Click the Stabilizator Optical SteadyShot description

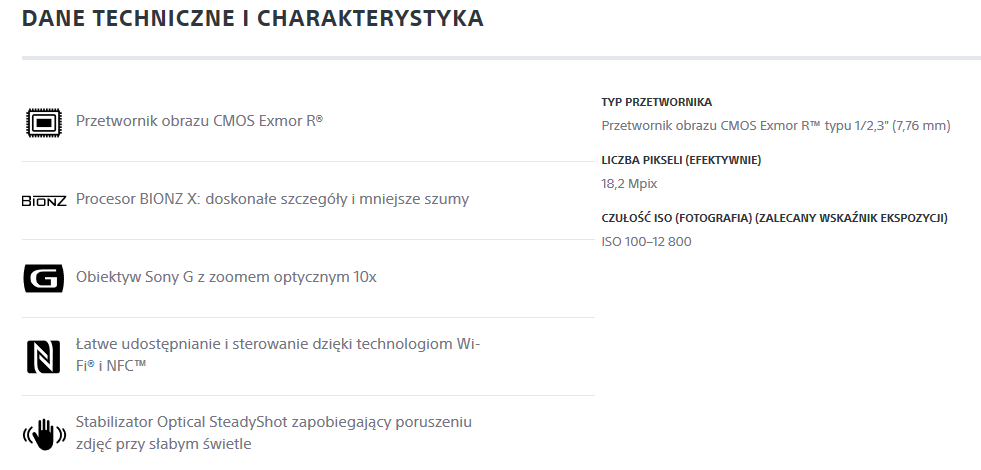tap(274, 433)
